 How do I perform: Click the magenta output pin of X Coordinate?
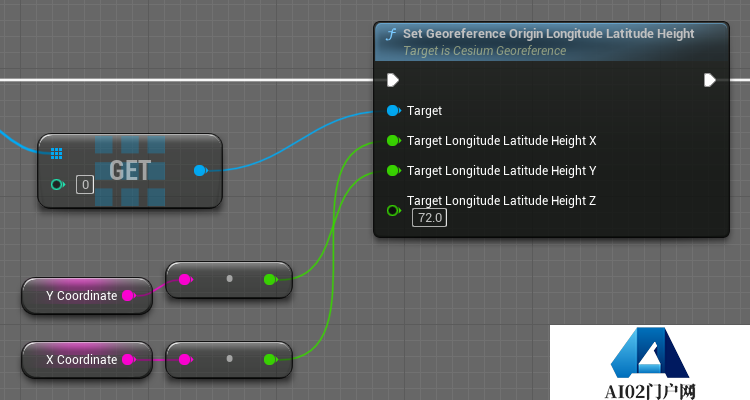tap(128, 359)
